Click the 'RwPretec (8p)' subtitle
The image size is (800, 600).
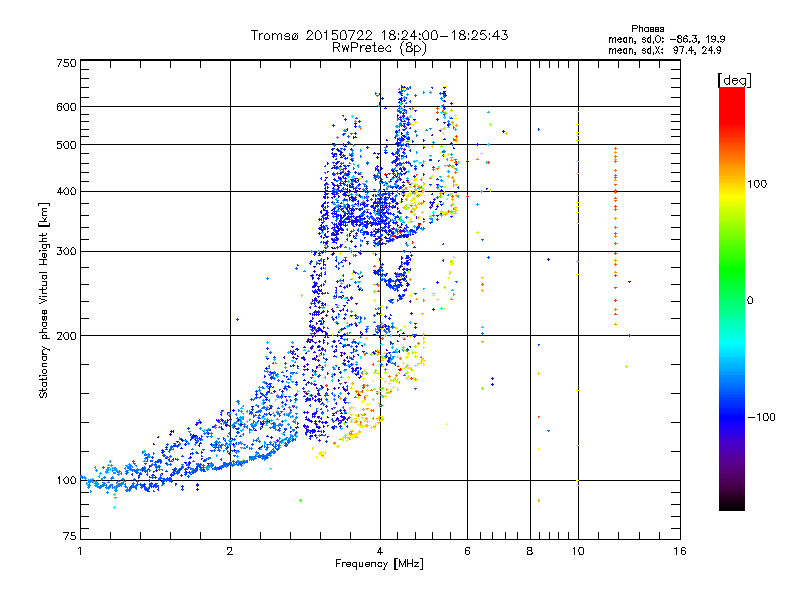[379, 48]
